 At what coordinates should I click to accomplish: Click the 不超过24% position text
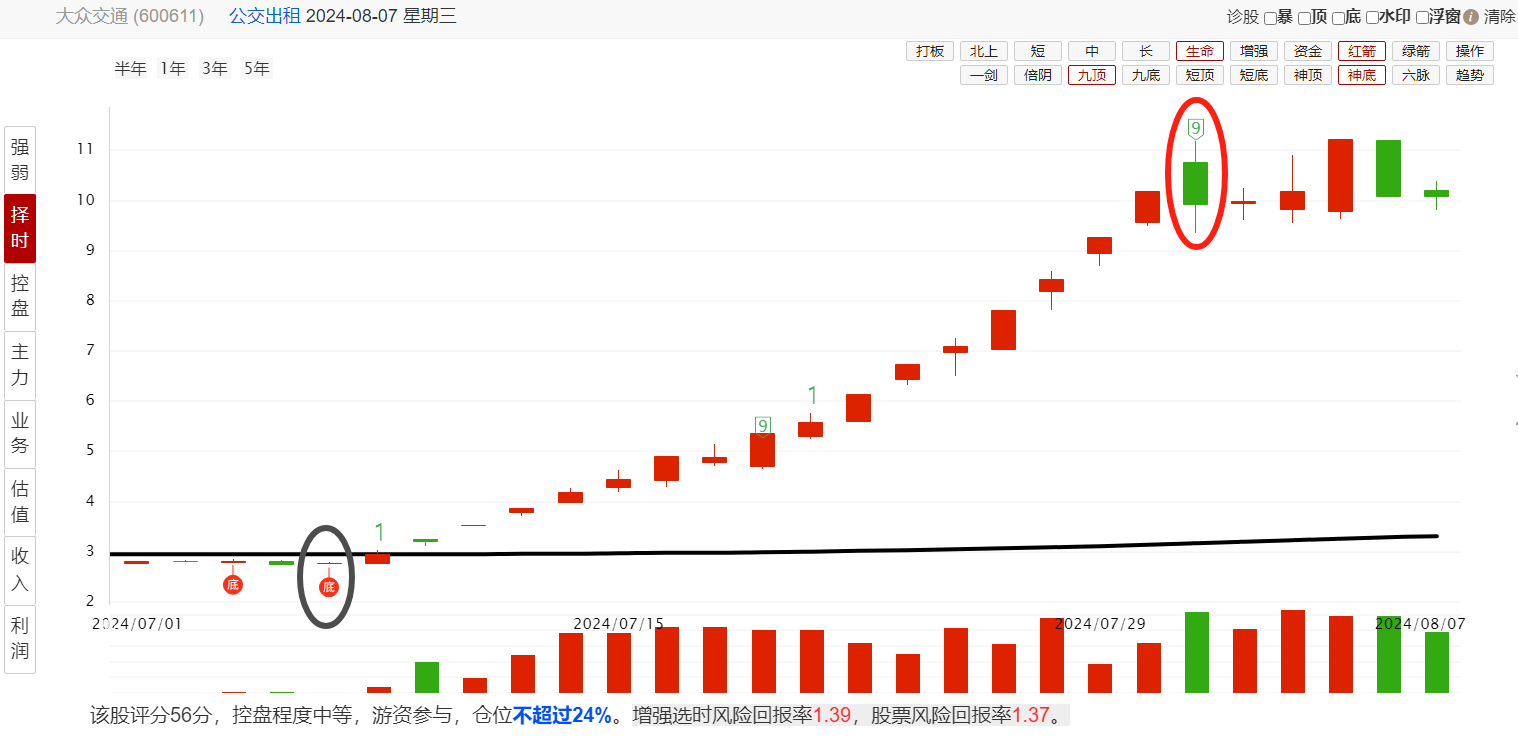561,716
